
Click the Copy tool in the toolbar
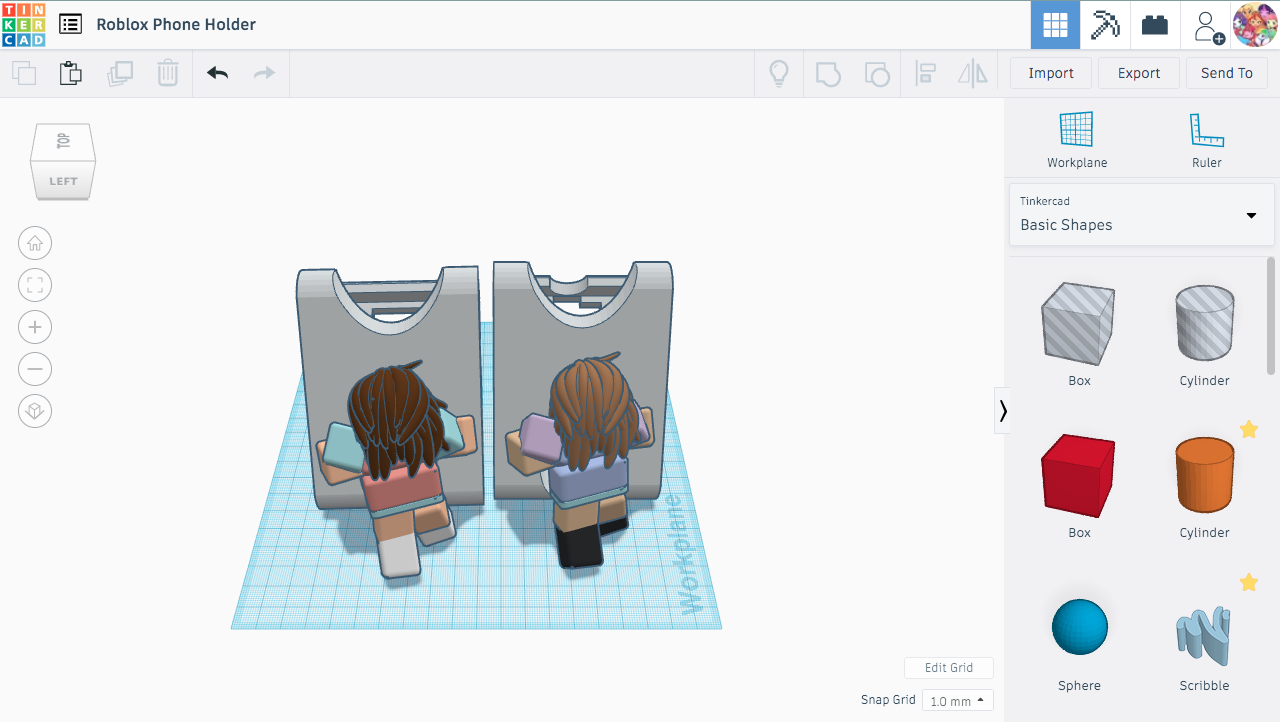click(24, 73)
